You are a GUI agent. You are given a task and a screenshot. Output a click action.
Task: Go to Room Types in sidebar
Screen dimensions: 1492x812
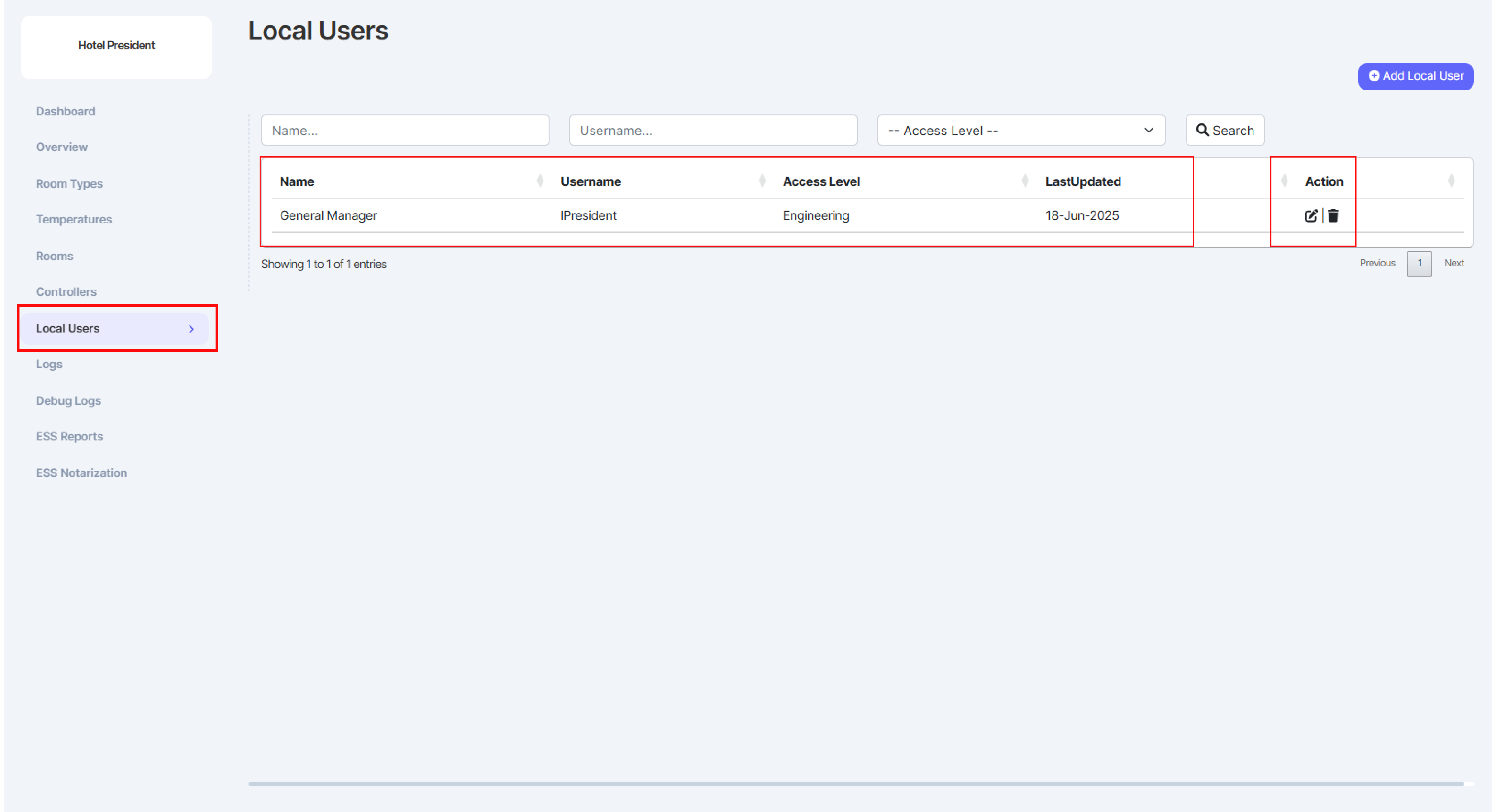[69, 184]
